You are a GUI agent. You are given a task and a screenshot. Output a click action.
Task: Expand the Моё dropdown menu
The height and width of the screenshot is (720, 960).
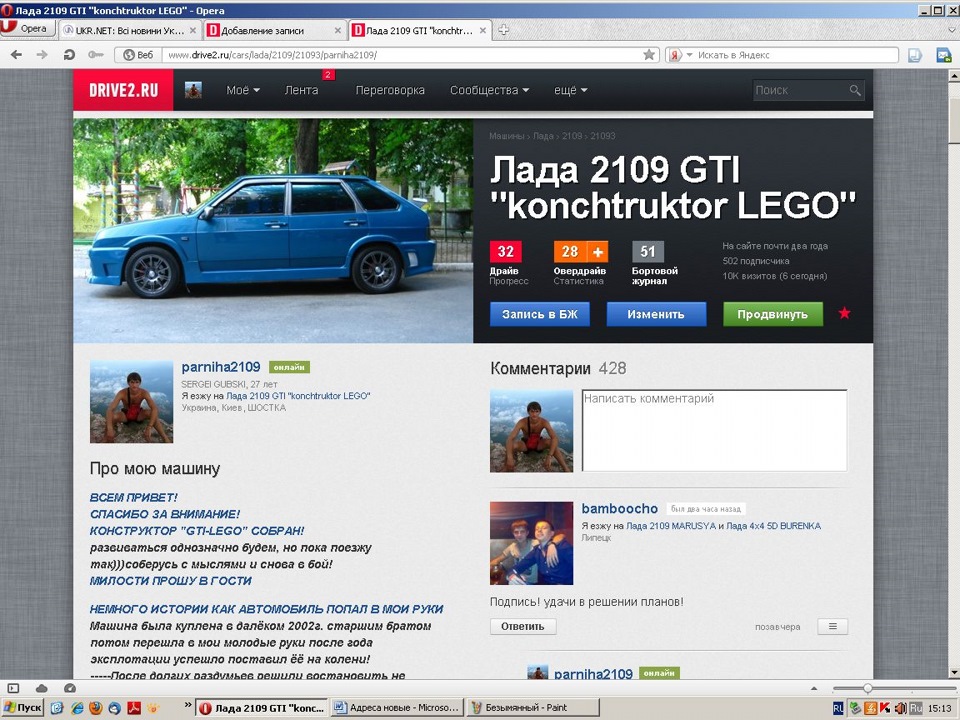pos(243,90)
